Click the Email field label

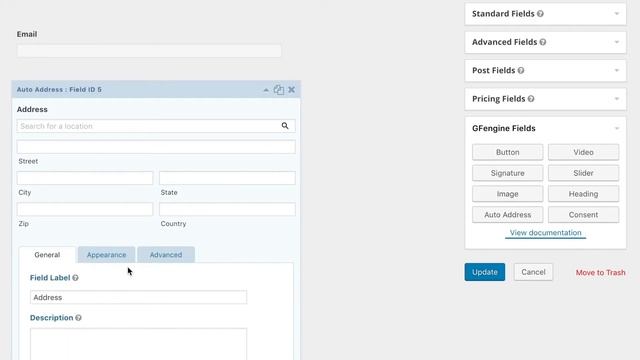click(x=27, y=34)
